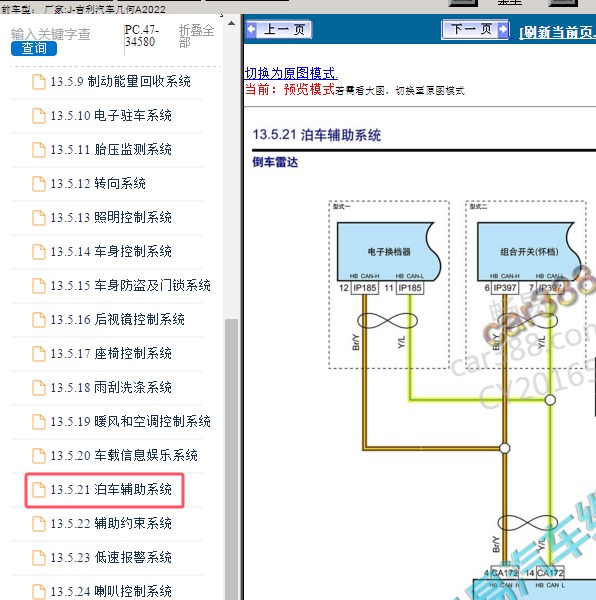
Task: Click document icon beside 13.5.16
Action: 39,320
